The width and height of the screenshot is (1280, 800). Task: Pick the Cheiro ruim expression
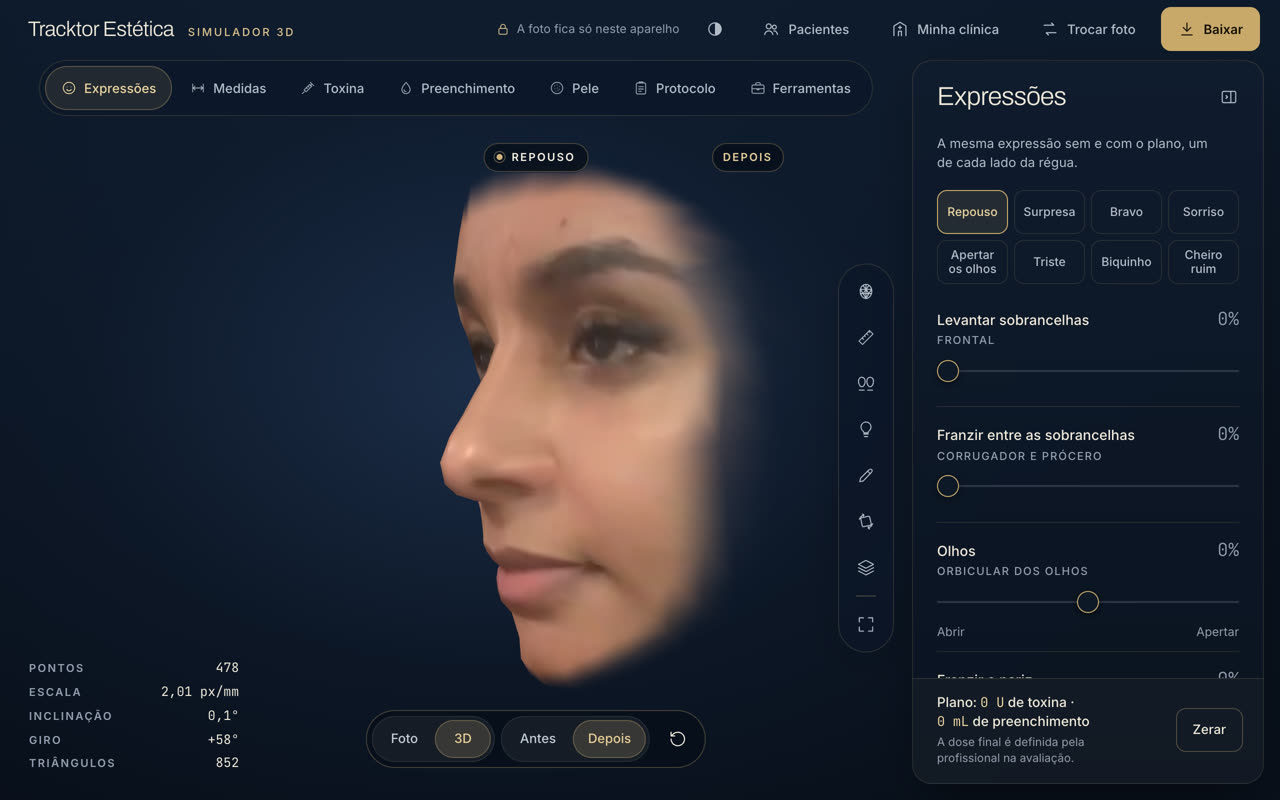point(1203,262)
